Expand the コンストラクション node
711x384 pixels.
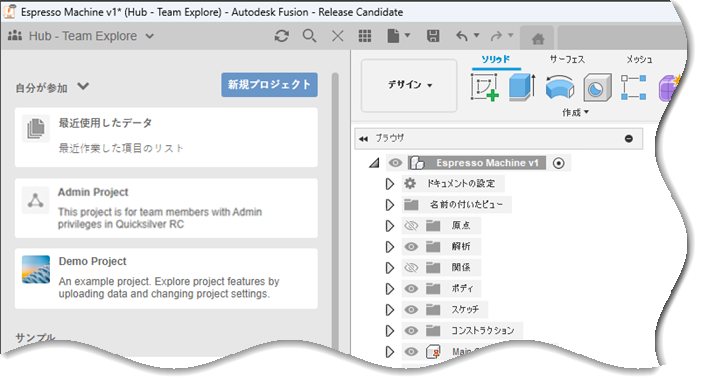pyautogui.click(x=390, y=331)
